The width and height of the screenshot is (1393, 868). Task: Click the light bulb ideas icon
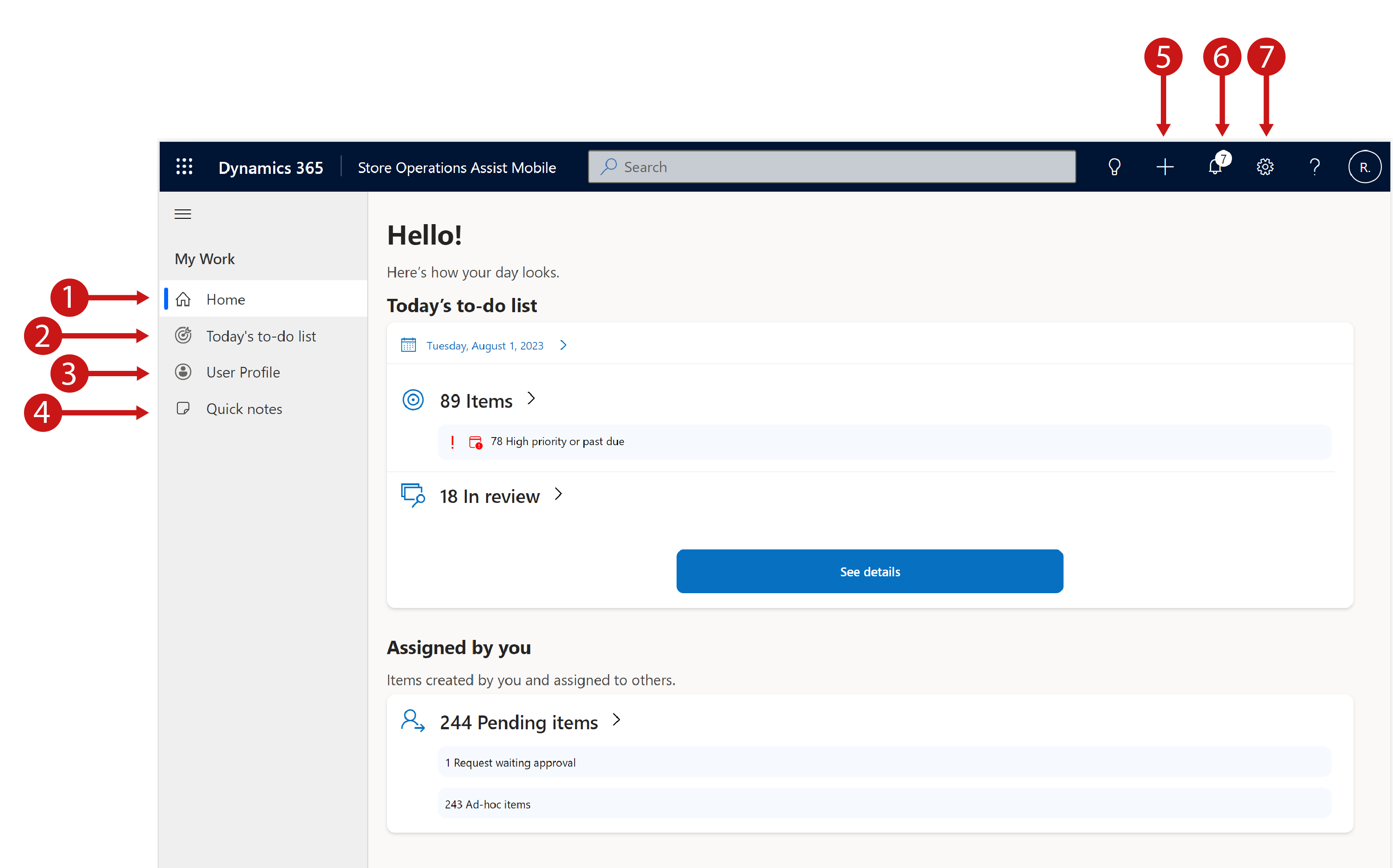click(x=1114, y=165)
